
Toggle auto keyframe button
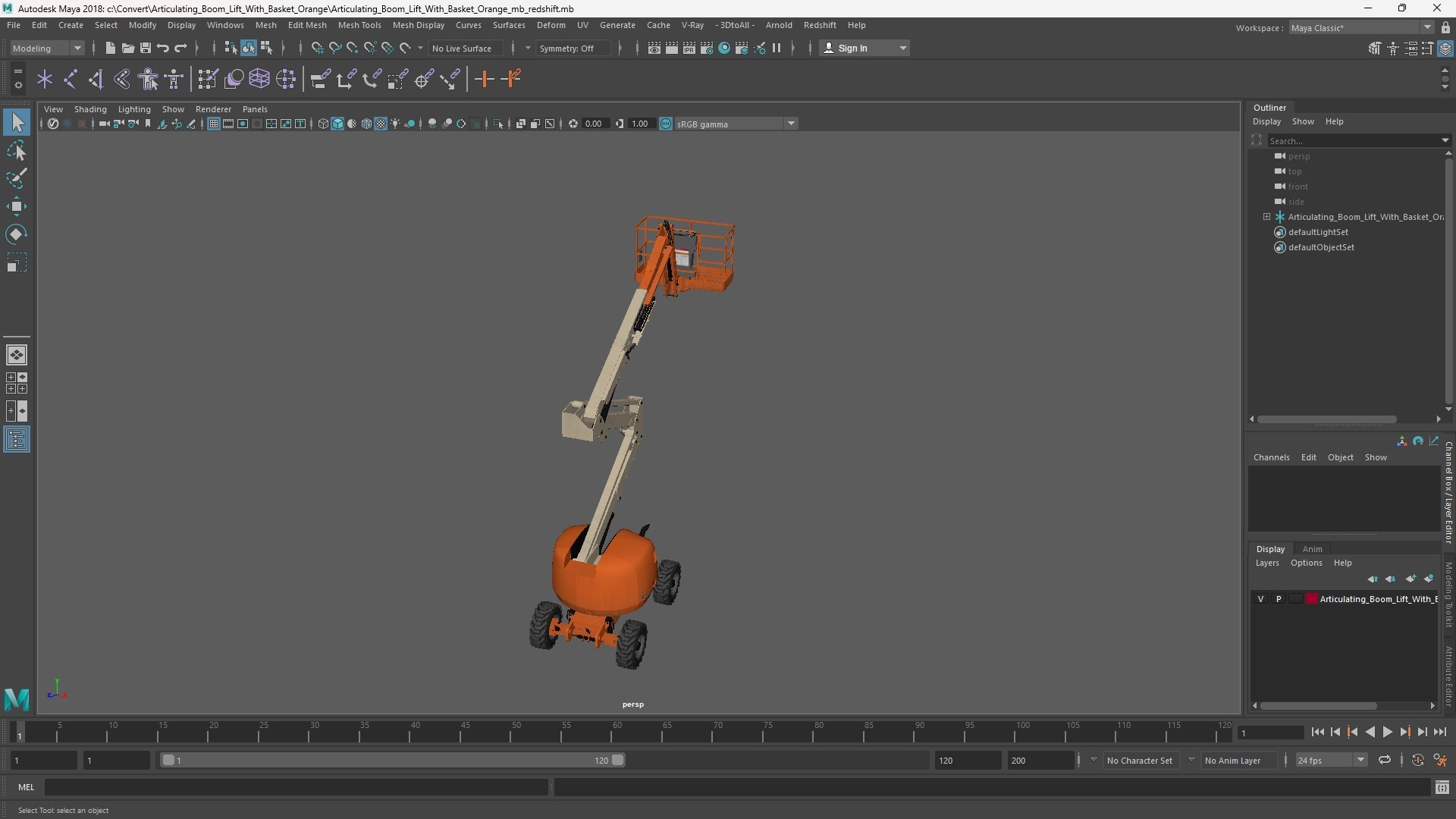[x=1418, y=760]
